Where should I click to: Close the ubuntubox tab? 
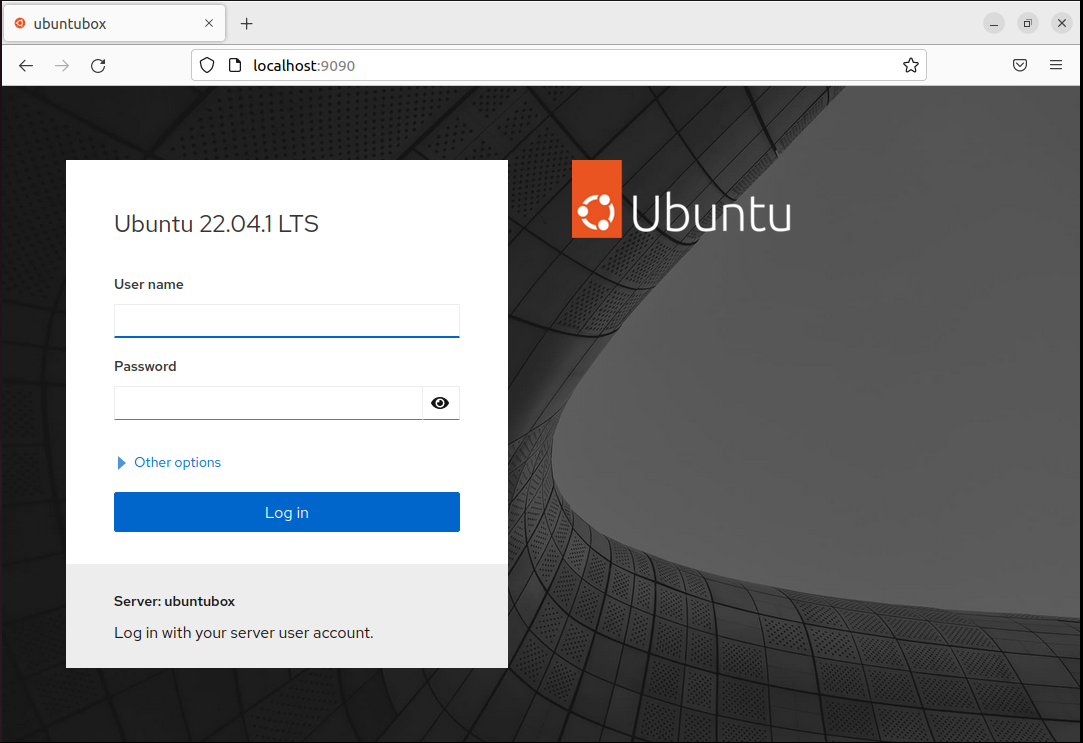coord(209,23)
